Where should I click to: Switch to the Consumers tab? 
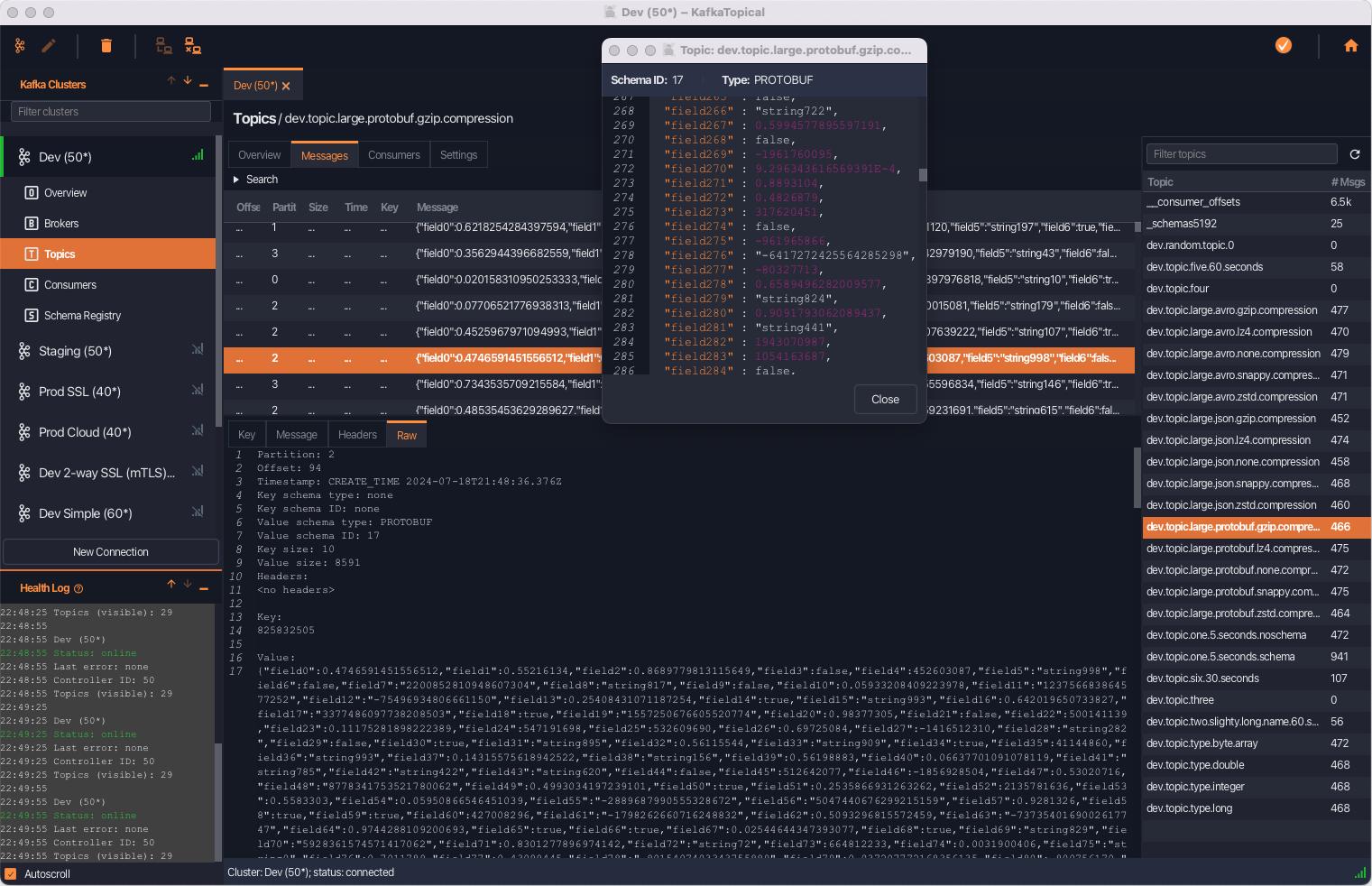(x=394, y=155)
